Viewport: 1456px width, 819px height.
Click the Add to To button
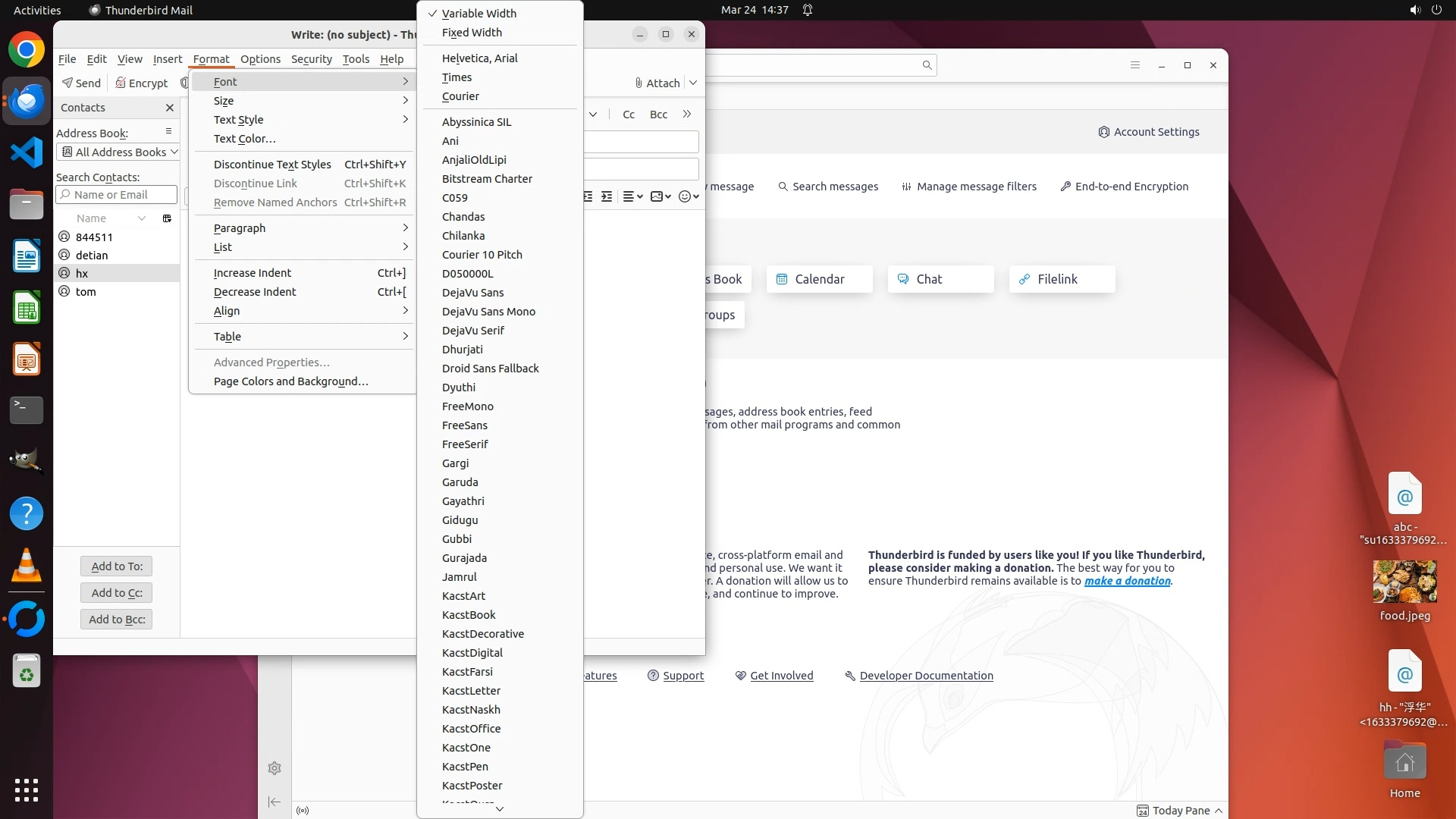(117, 566)
